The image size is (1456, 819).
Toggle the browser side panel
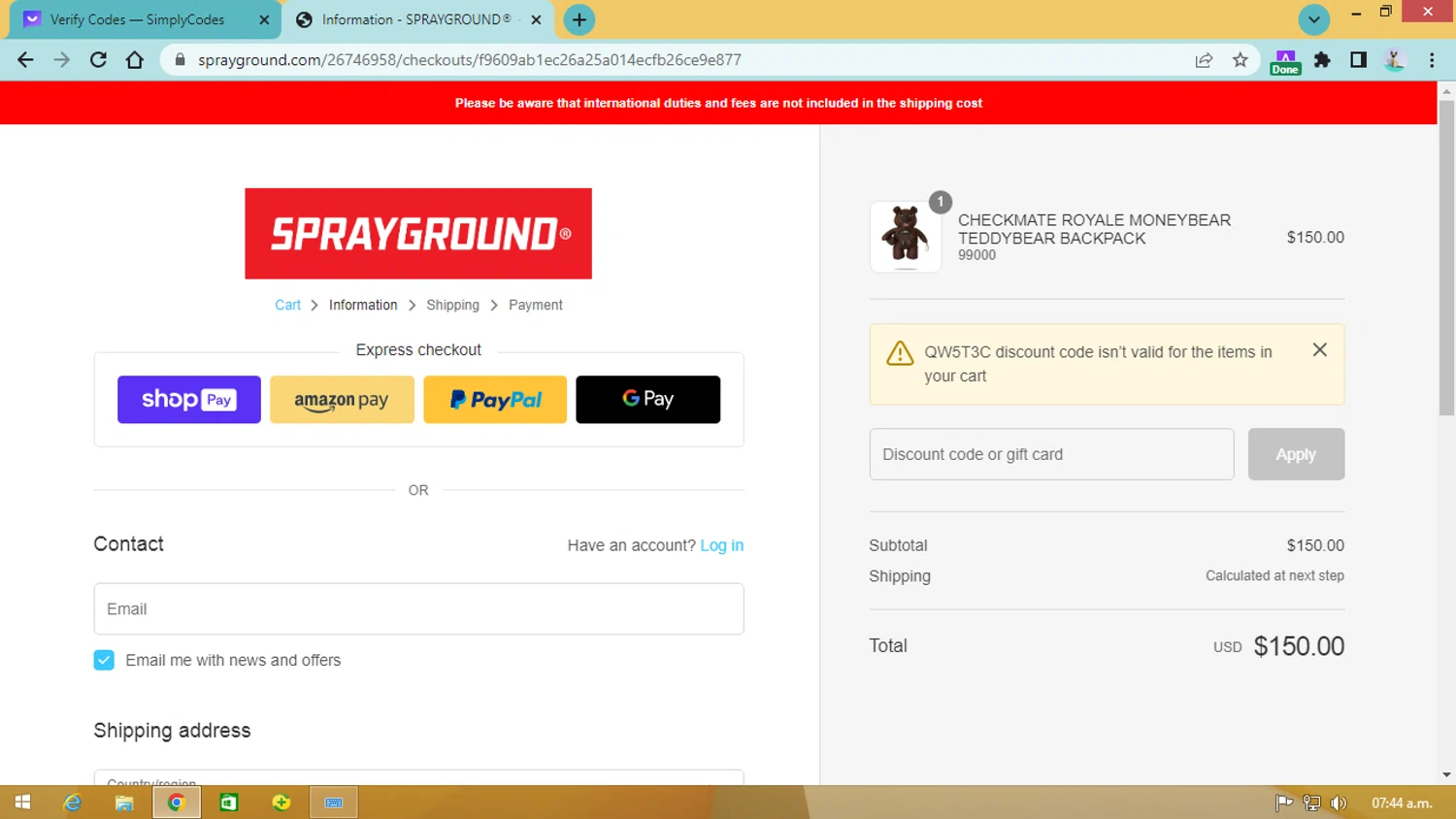(x=1358, y=60)
